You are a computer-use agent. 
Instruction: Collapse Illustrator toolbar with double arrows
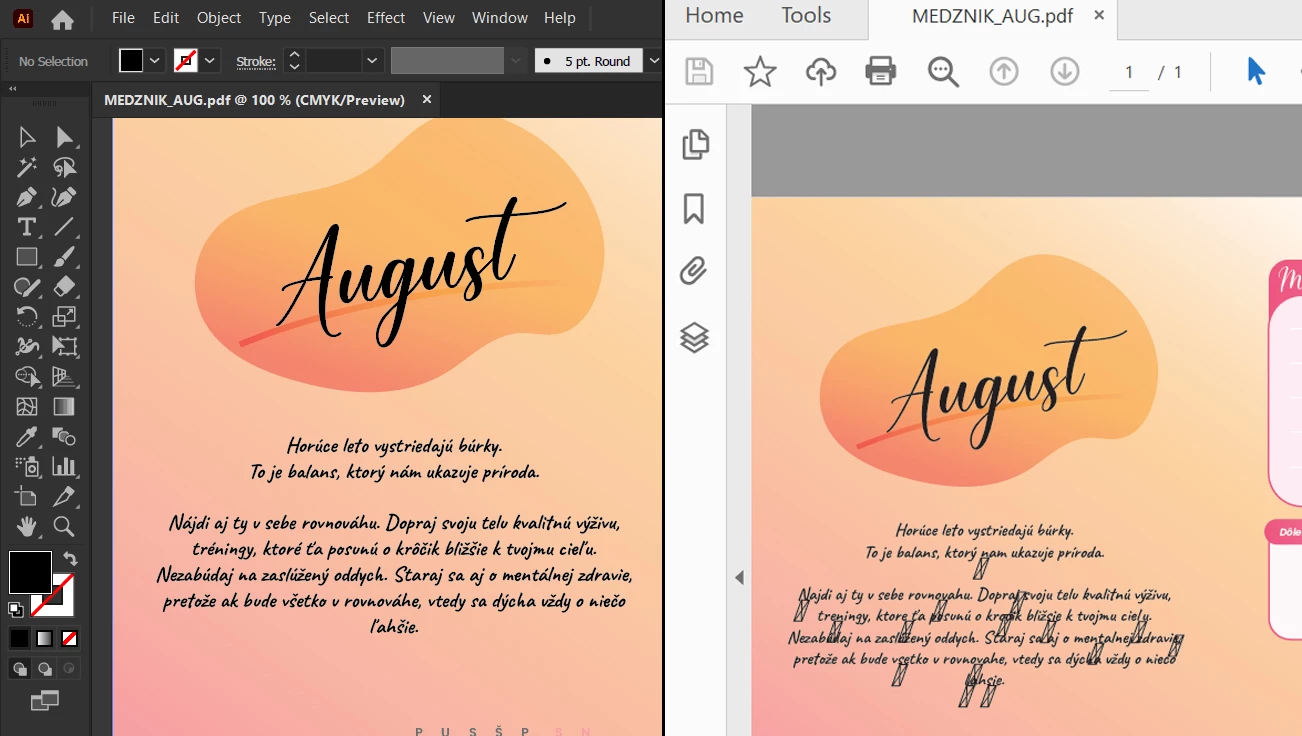coord(13,89)
